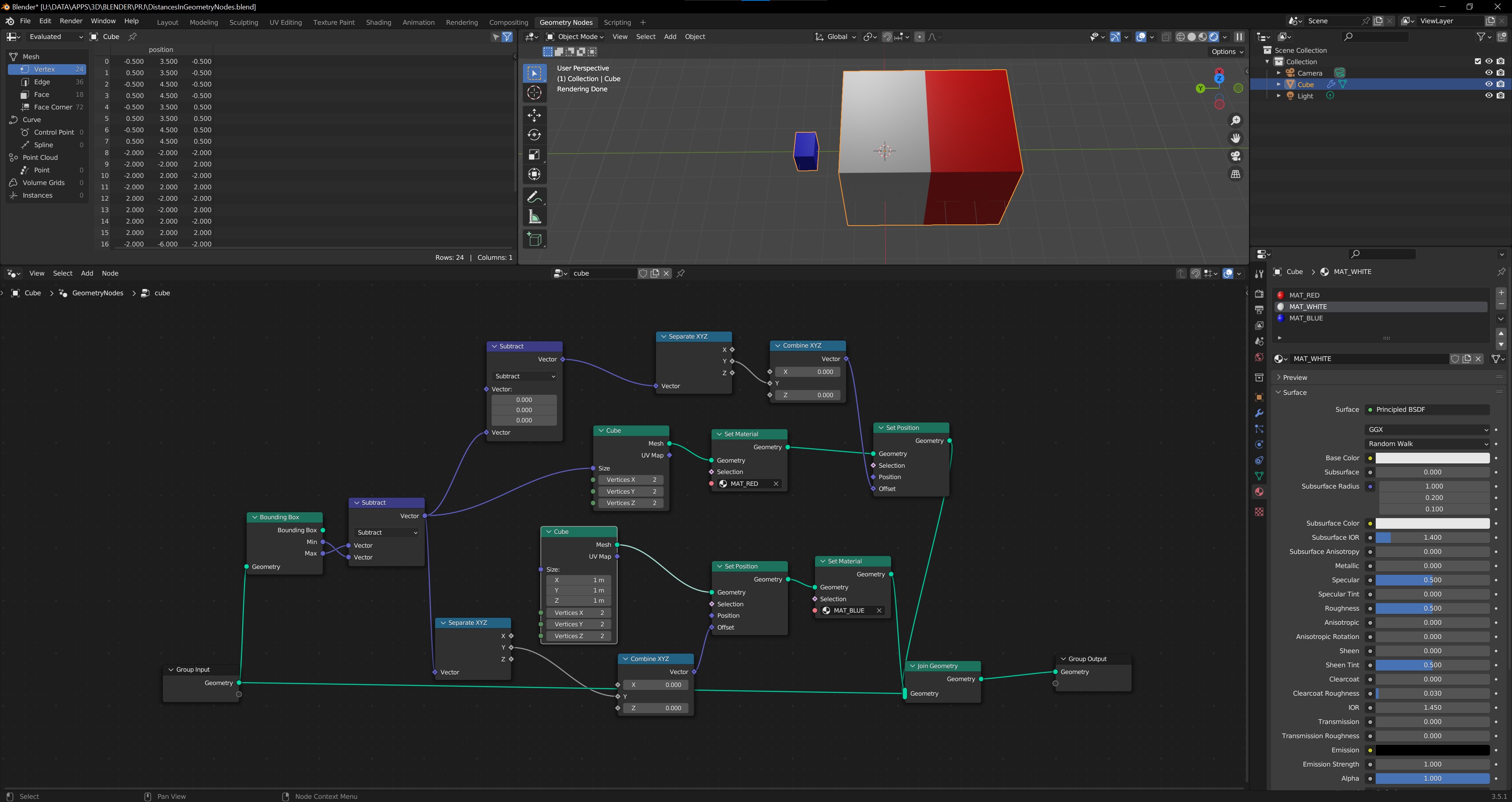
Task: Click the zoom magnifier in viewport
Action: point(1236,120)
